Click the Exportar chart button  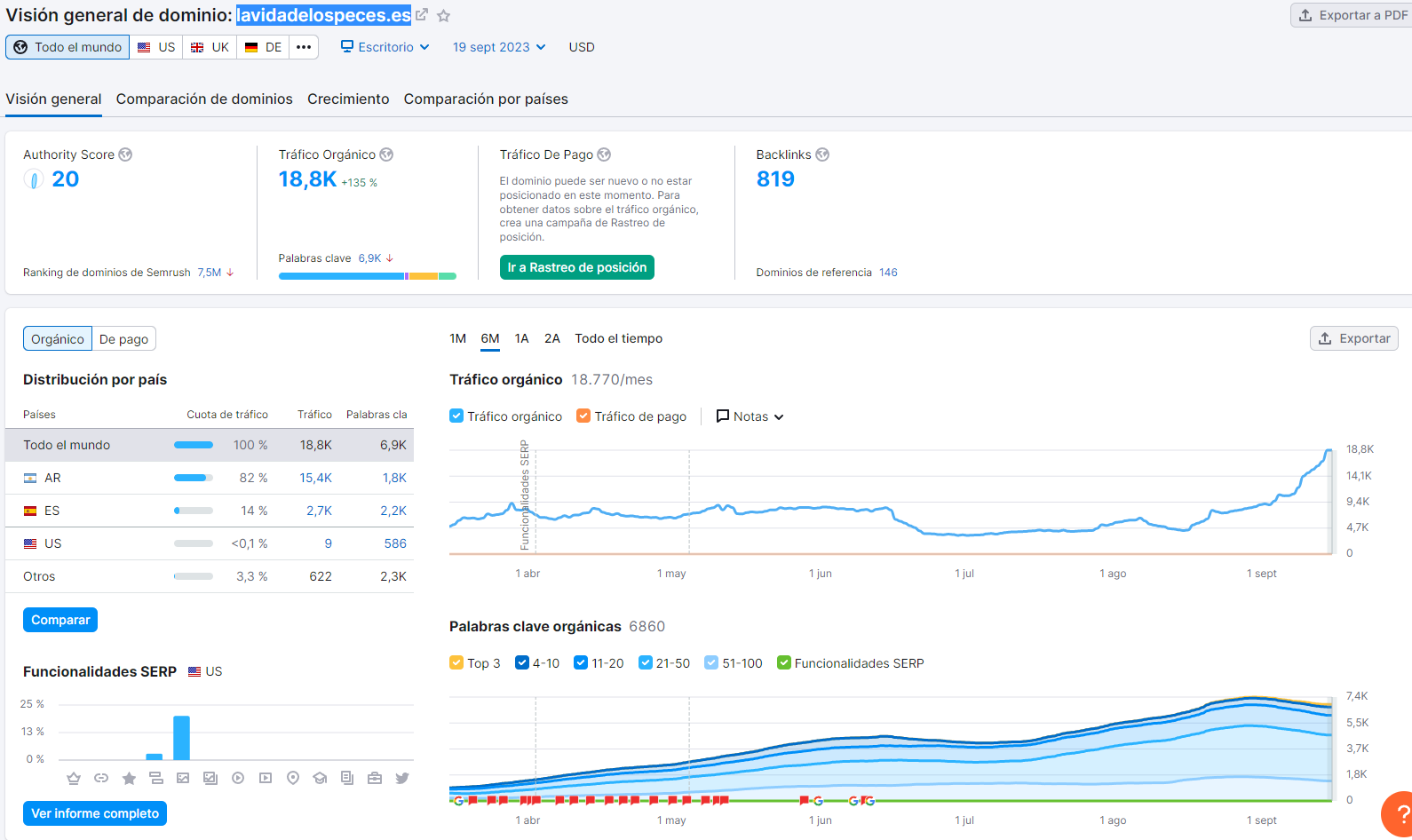[1354, 338]
